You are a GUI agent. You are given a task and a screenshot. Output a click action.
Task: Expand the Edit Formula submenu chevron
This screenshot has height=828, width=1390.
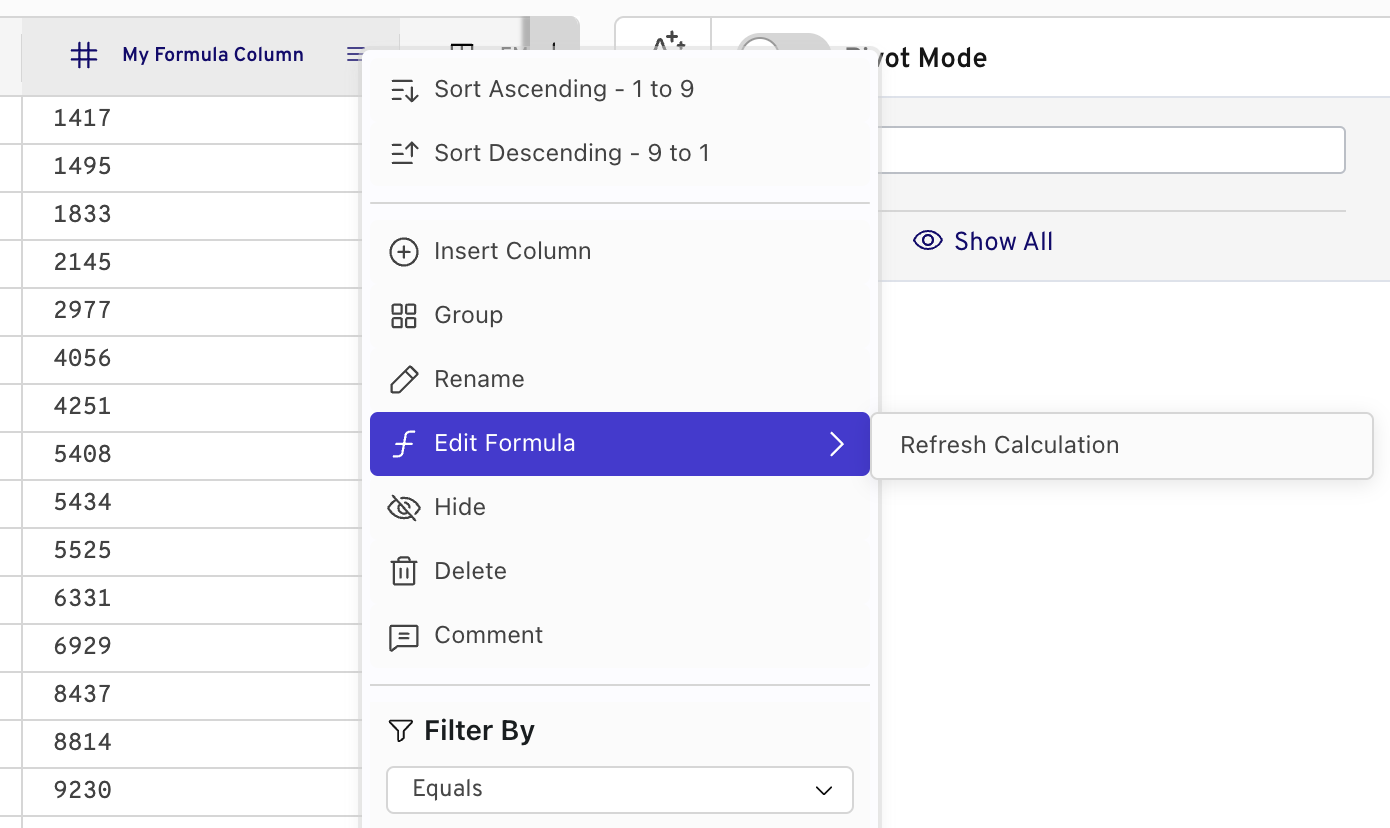[x=837, y=444]
